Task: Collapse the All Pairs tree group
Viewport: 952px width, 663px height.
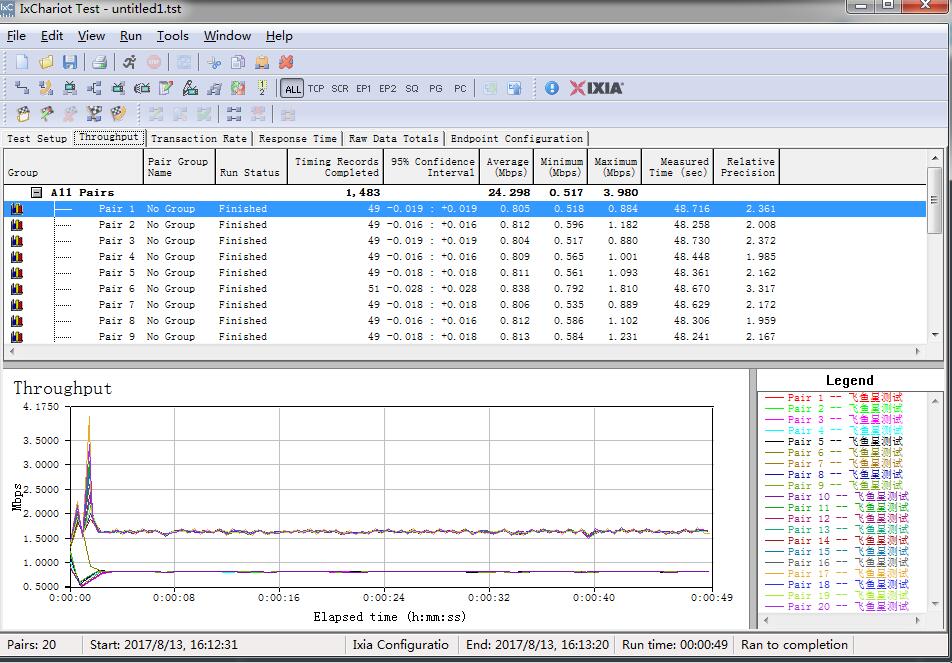Action: click(x=36, y=192)
